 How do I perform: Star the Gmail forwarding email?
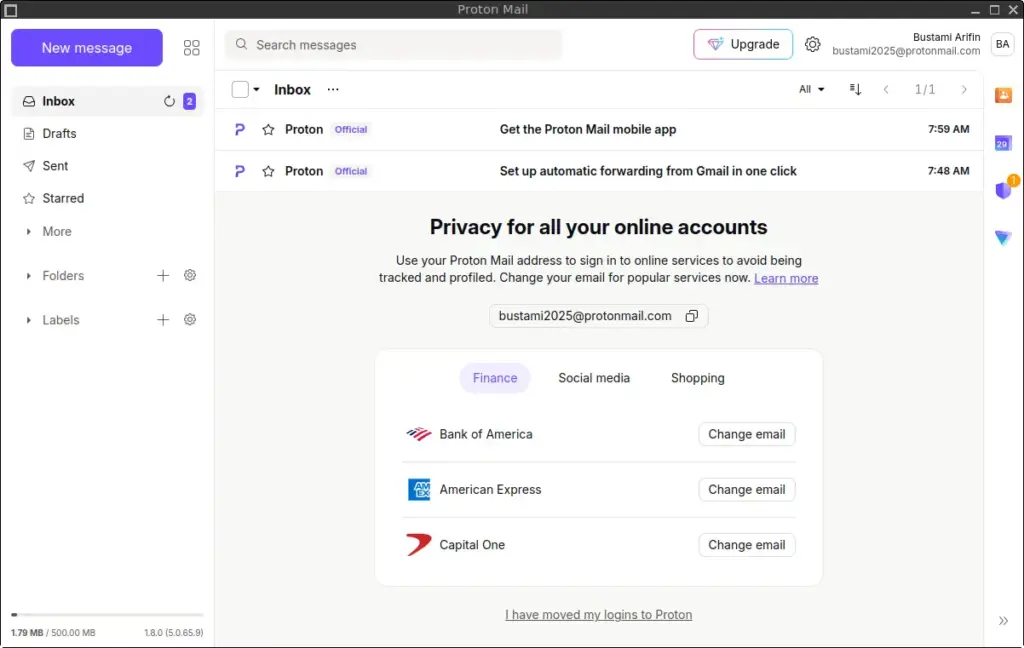tap(268, 171)
